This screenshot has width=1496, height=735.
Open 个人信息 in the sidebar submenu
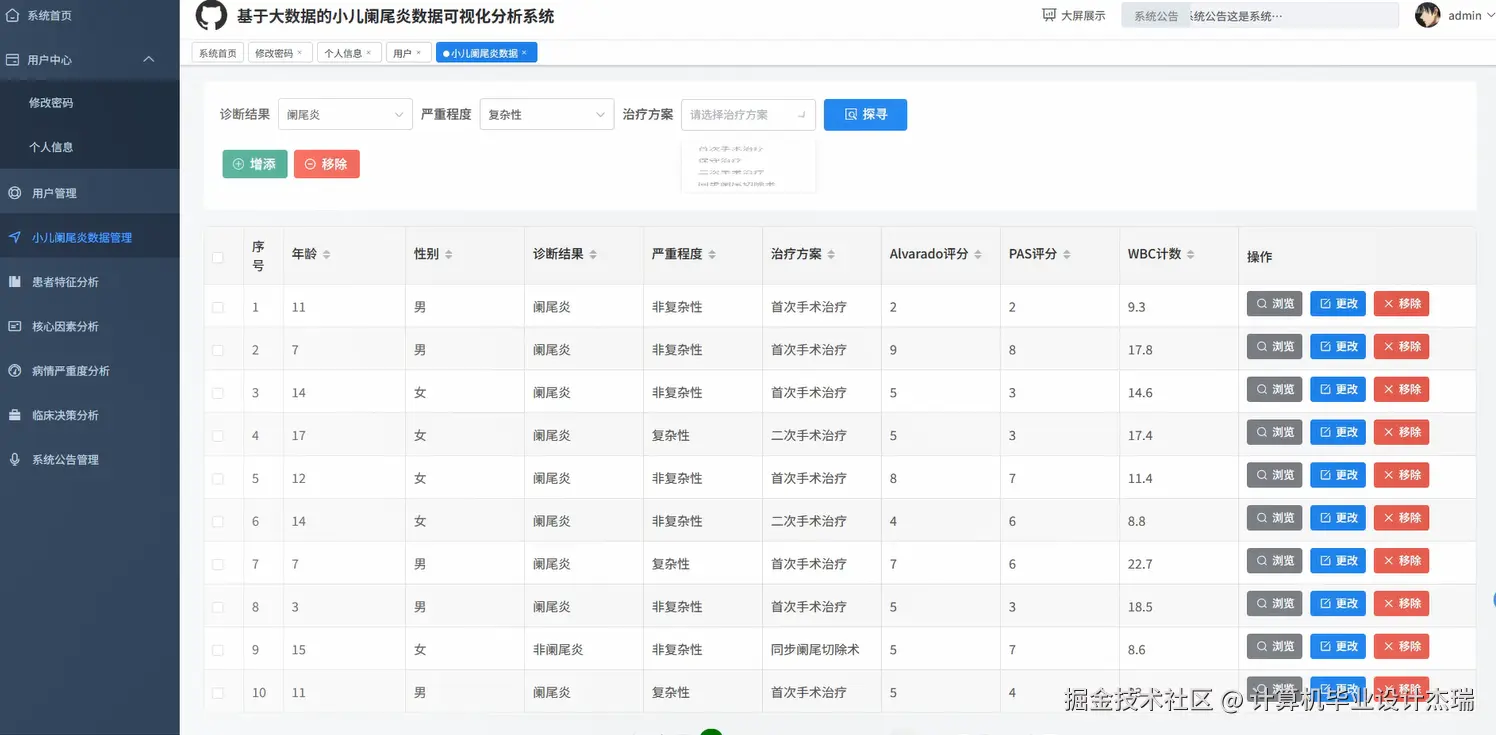pyautogui.click(x=51, y=147)
